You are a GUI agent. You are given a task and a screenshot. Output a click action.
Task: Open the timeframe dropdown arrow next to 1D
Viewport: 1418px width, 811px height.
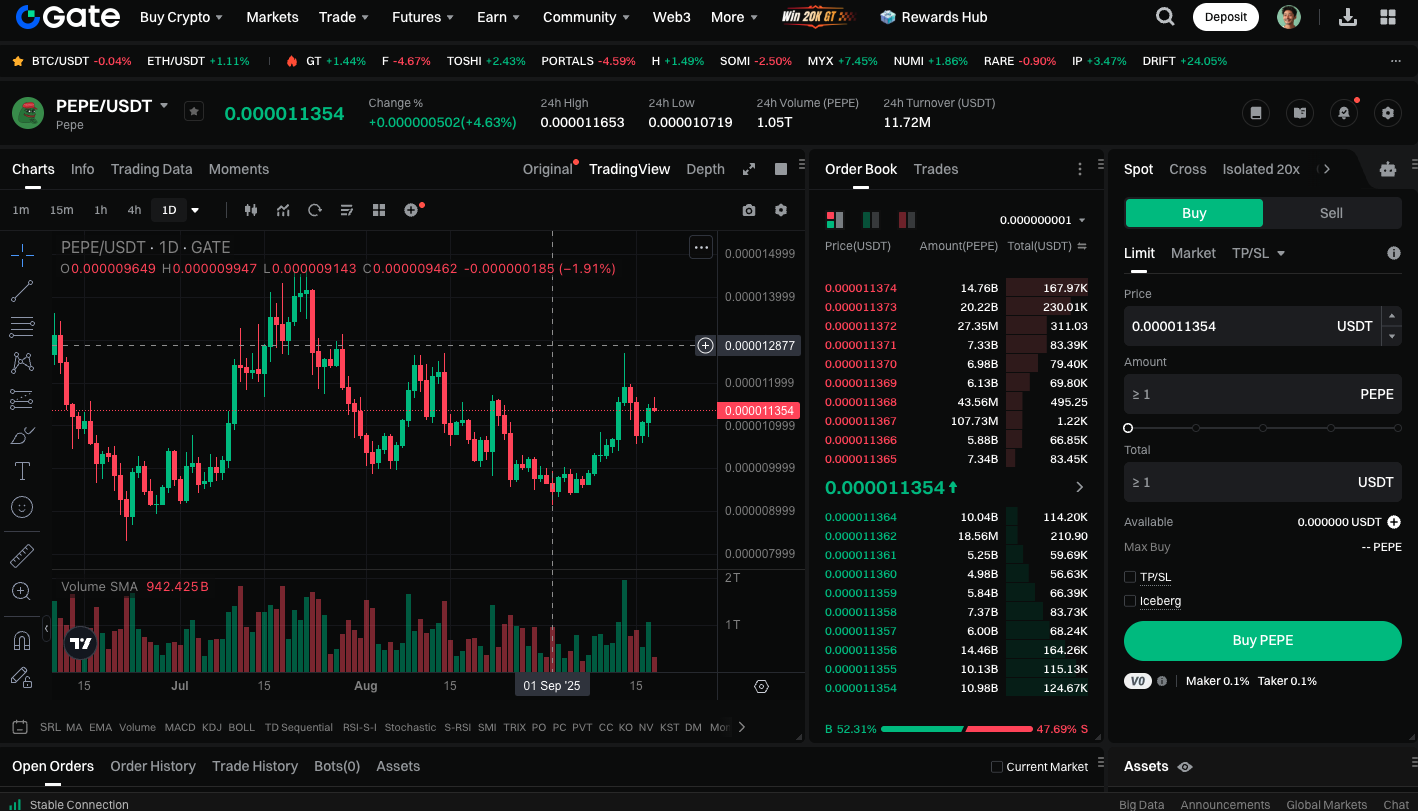coord(195,210)
